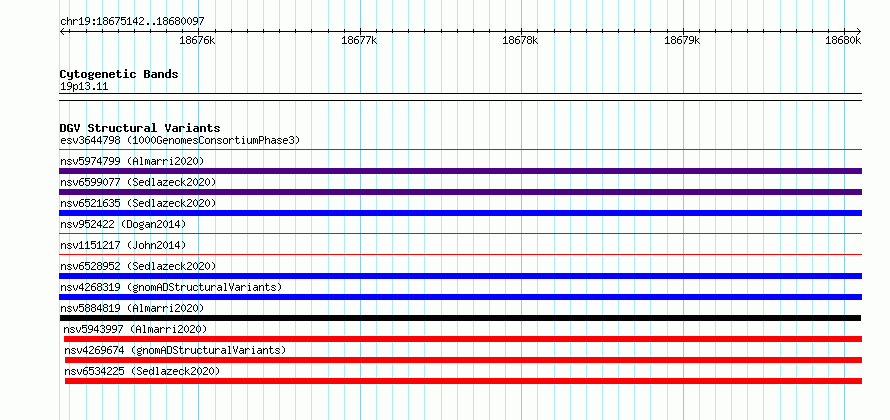890x420 pixels.
Task: Open variant esv3644798 (1000GenomesConsortiumPhase3) label
Action: tap(180, 140)
